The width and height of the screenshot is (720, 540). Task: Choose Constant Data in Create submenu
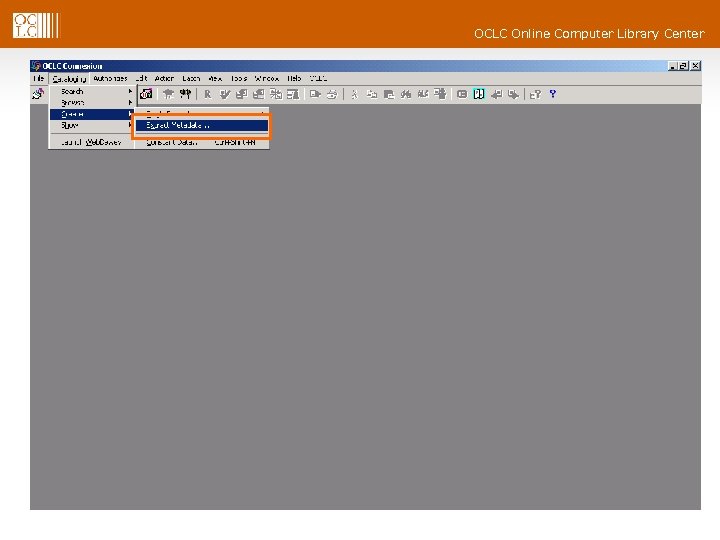pyautogui.click(x=202, y=142)
